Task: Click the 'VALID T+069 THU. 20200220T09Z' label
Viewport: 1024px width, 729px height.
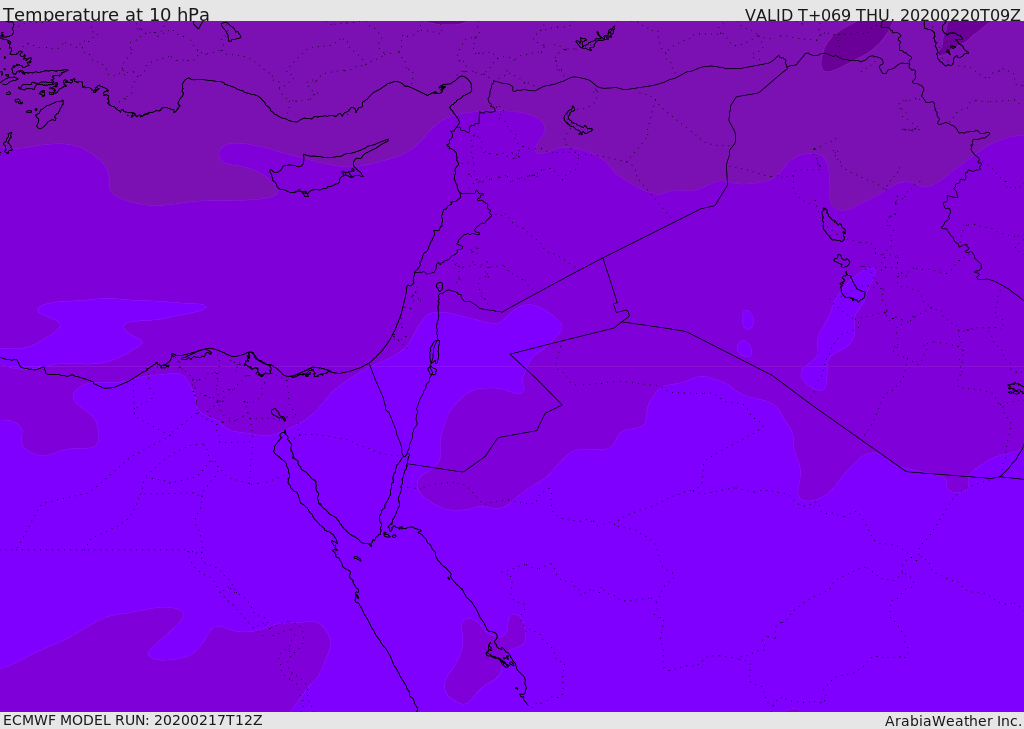Action: tap(882, 14)
